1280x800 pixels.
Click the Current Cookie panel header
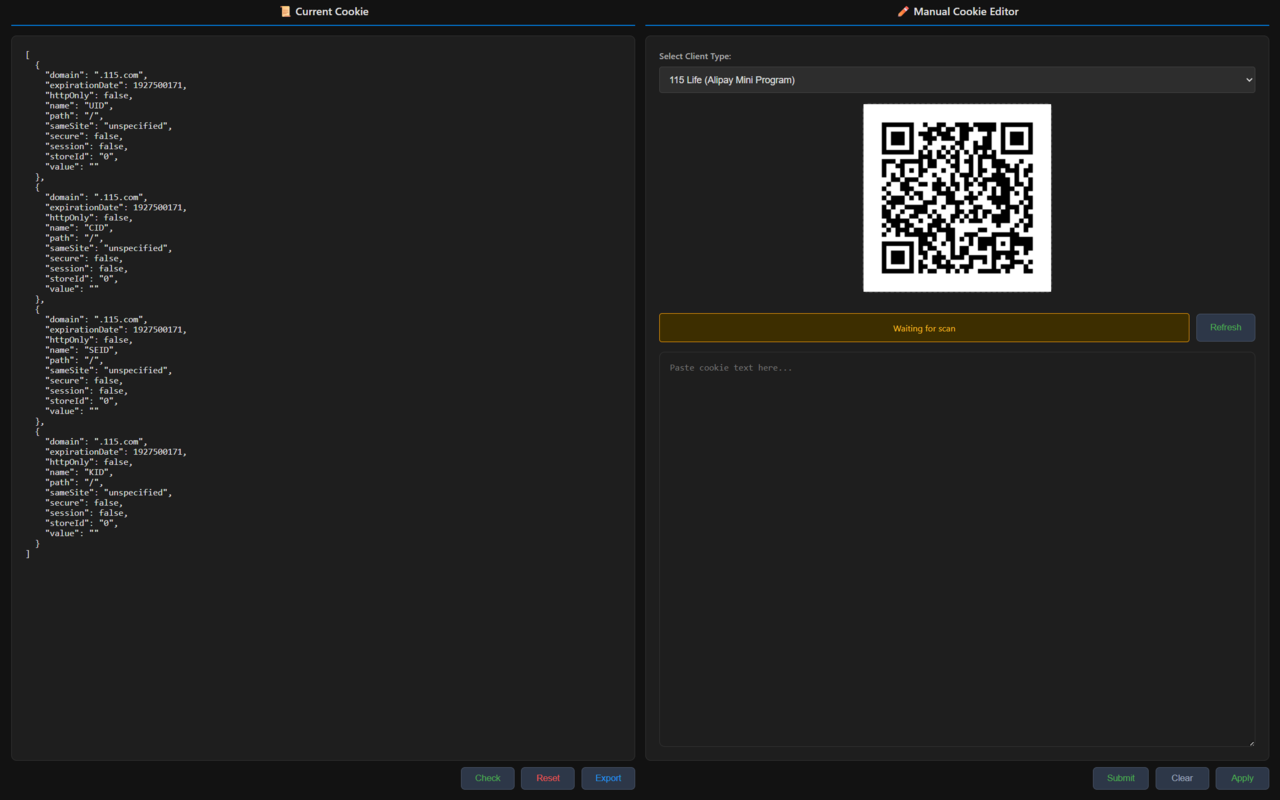(324, 11)
